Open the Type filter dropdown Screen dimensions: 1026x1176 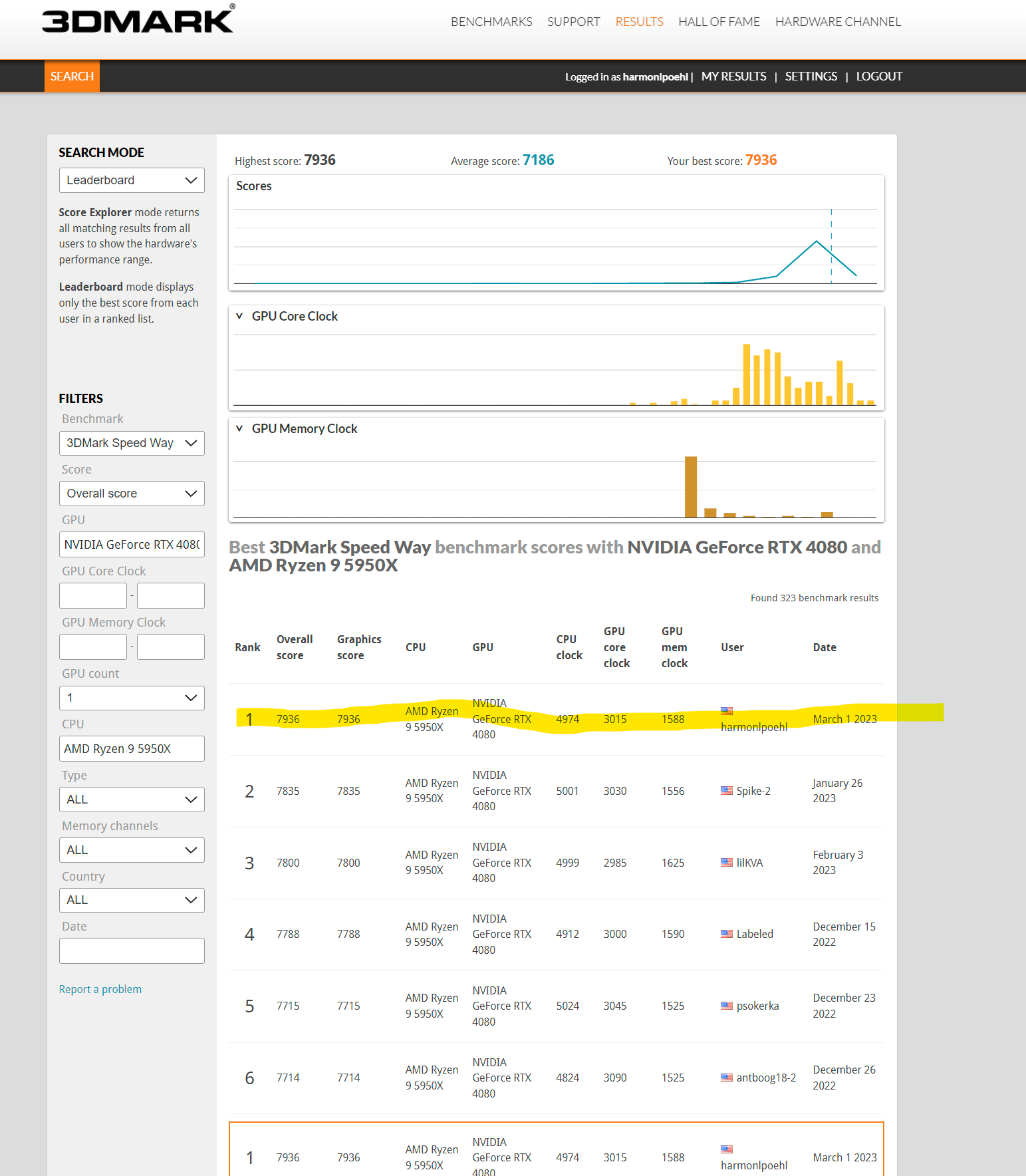tap(132, 800)
